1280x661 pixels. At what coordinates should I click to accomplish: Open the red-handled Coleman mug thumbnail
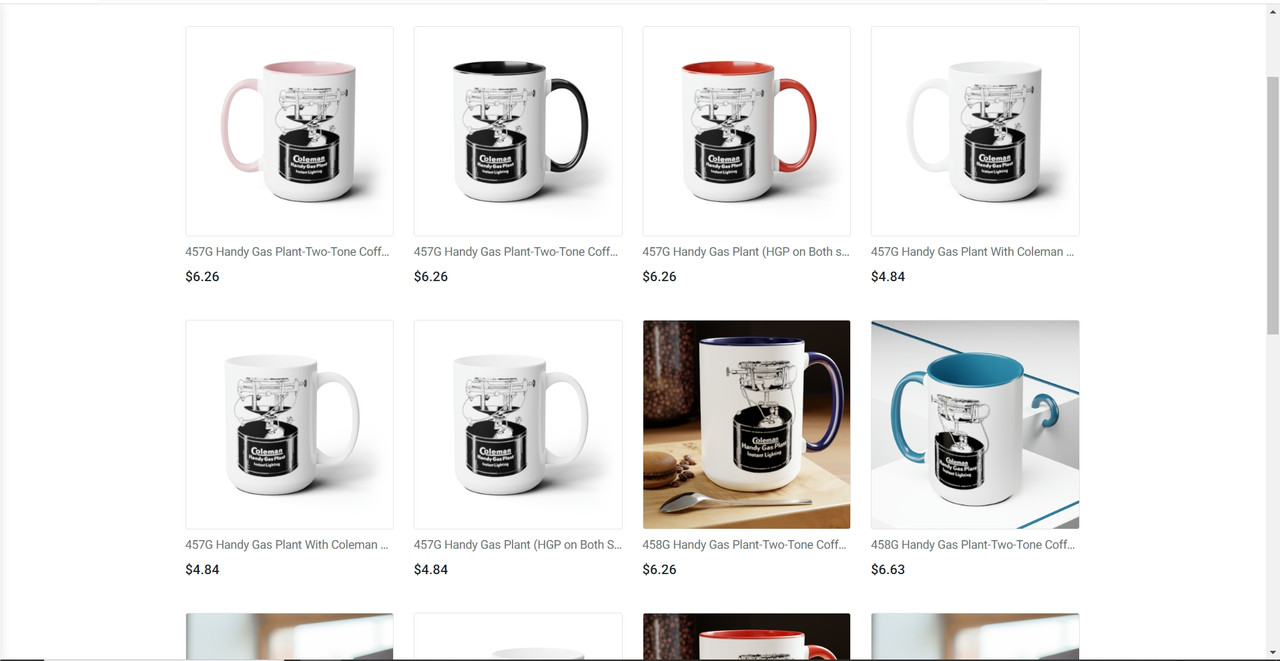pyautogui.click(x=746, y=131)
